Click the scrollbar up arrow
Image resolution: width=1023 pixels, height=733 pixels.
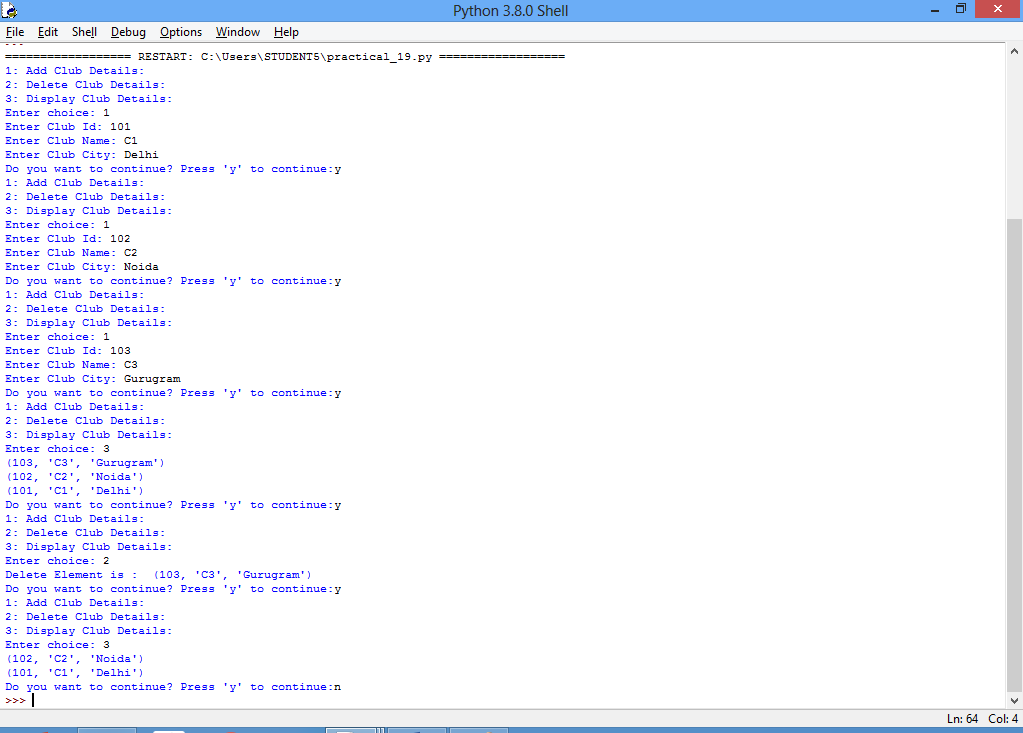[1012, 49]
